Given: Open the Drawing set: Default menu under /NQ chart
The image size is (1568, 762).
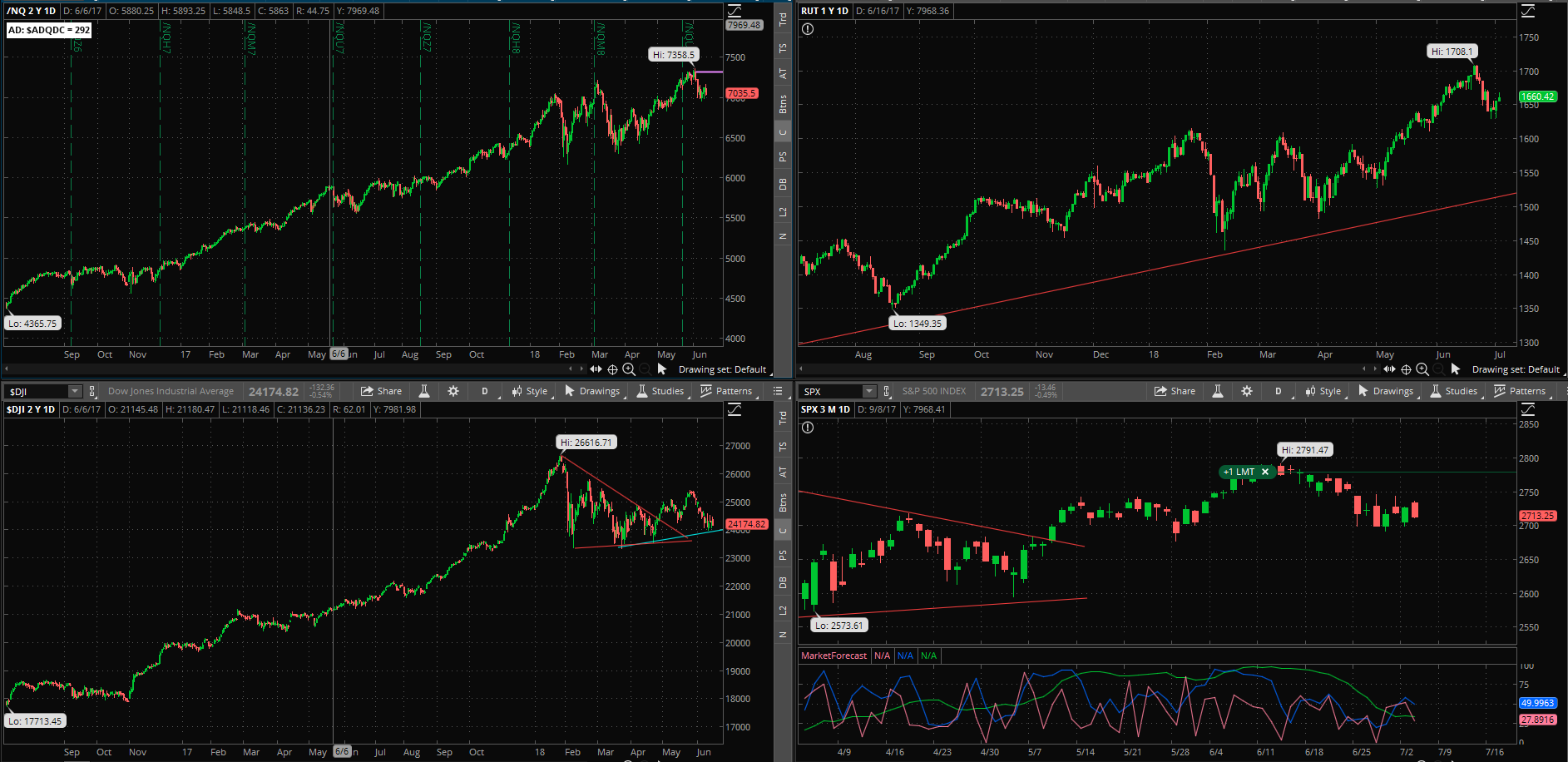Looking at the screenshot, I should 722,369.
